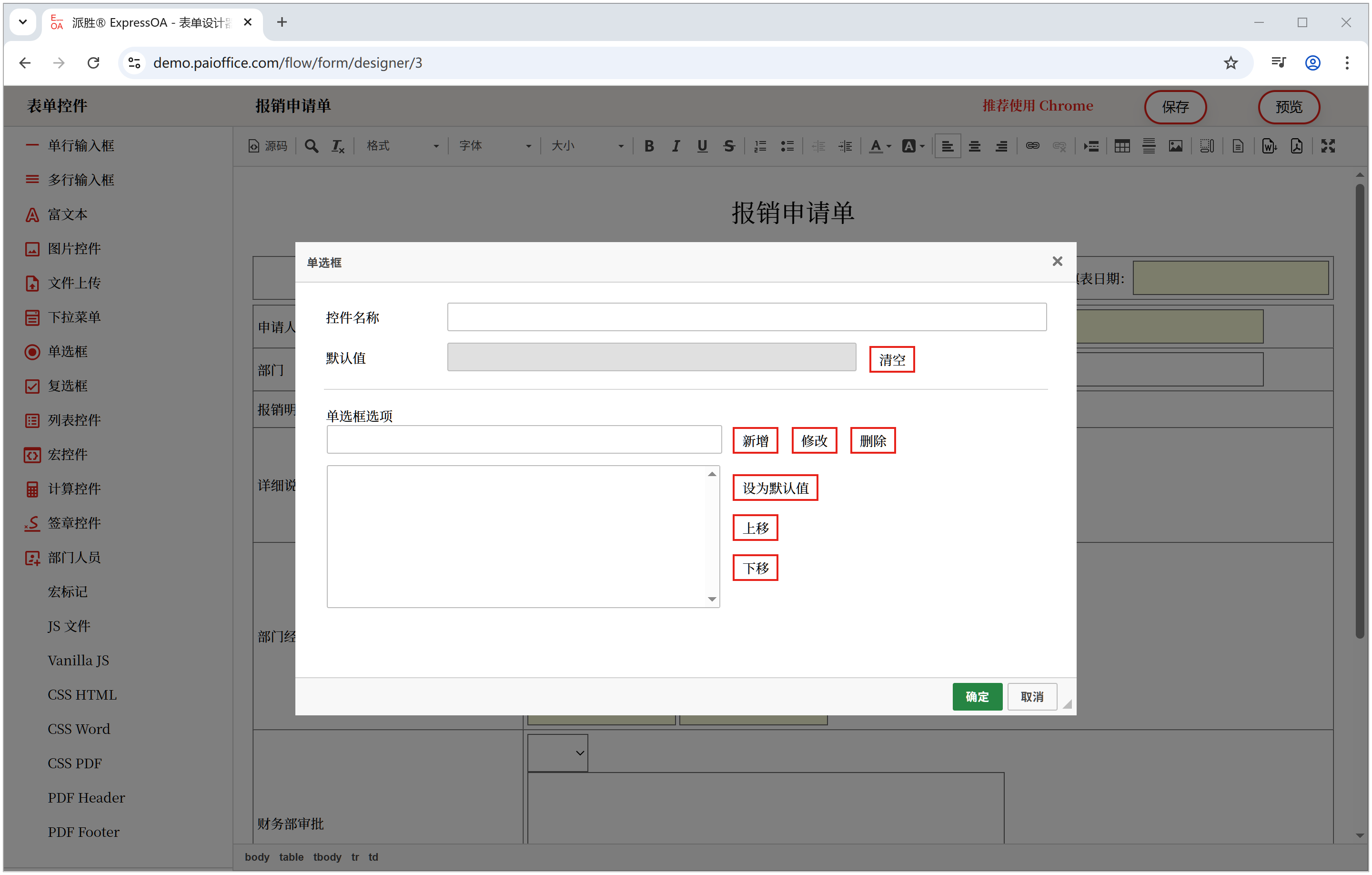Click the find magnifier icon in toolbar

[x=311, y=146]
